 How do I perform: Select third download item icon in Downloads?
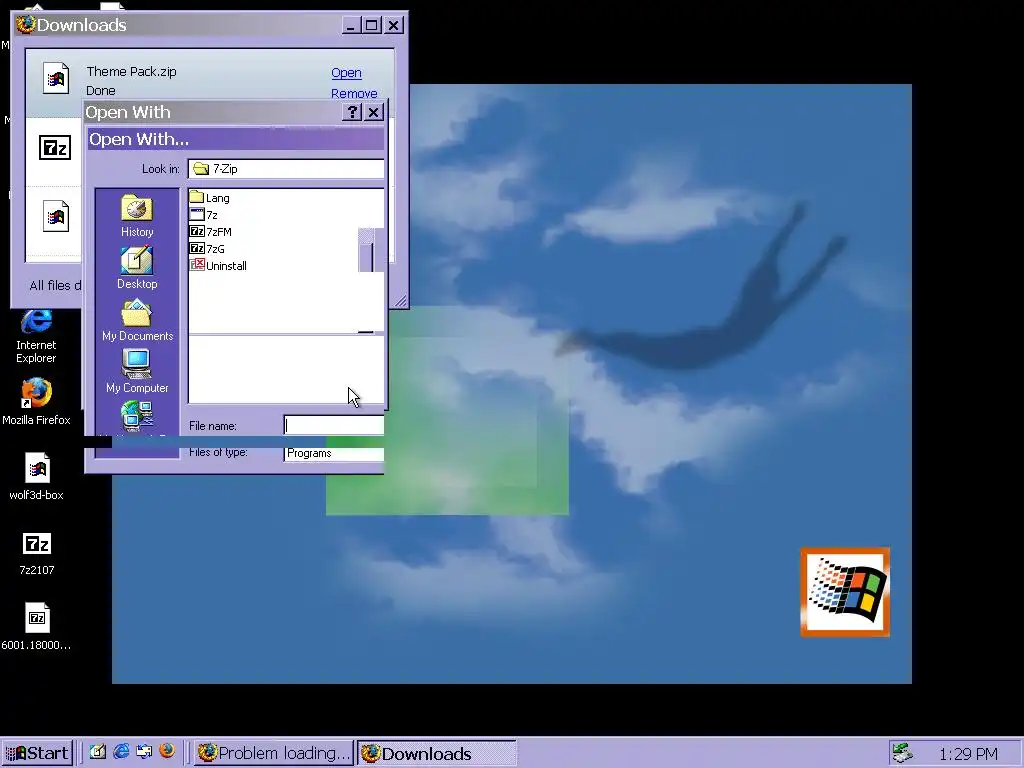coord(56,216)
